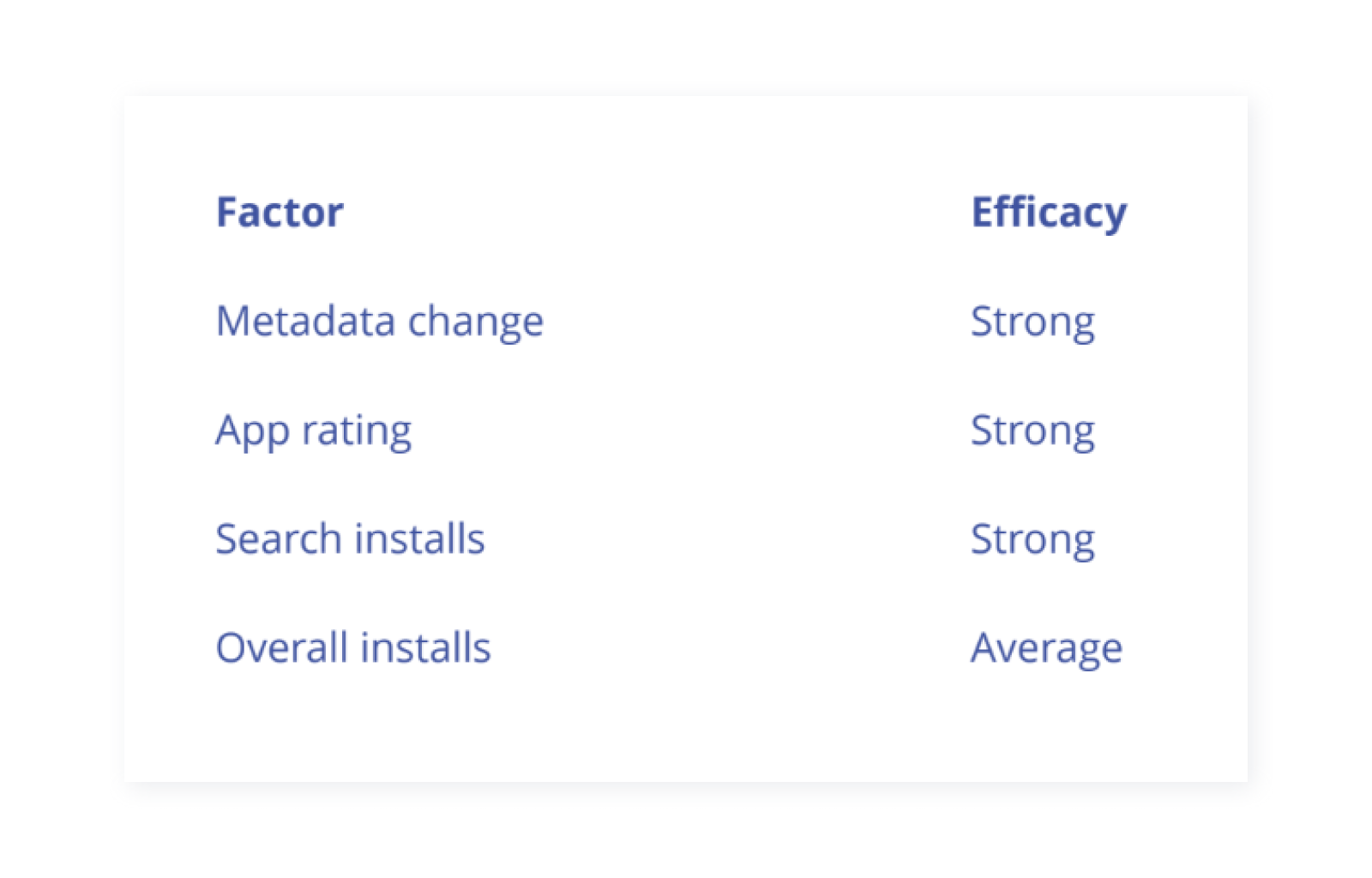Click the word installs after Overall
The image size is (1372, 878).
pos(425,647)
